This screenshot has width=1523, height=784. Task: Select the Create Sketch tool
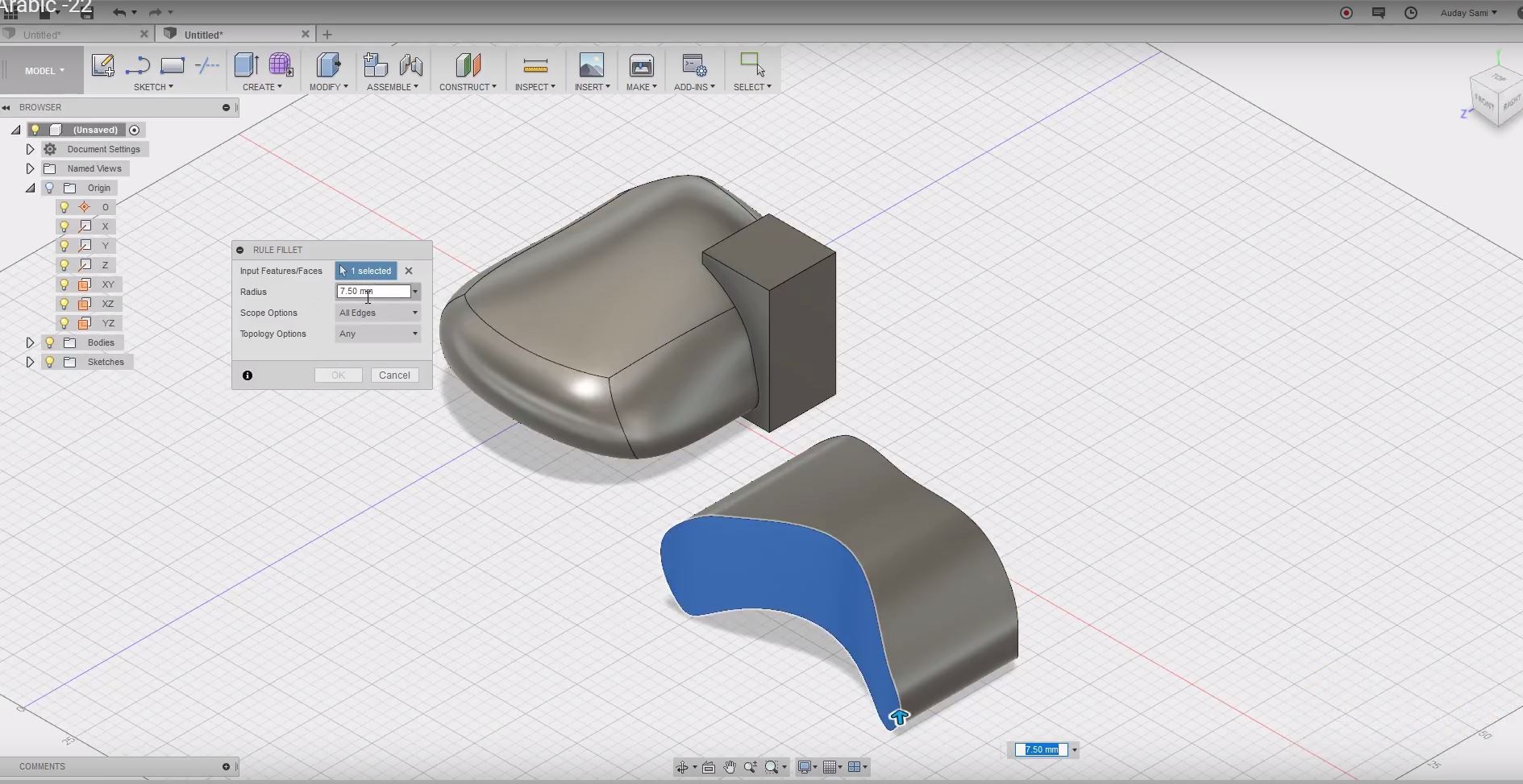pyautogui.click(x=102, y=66)
